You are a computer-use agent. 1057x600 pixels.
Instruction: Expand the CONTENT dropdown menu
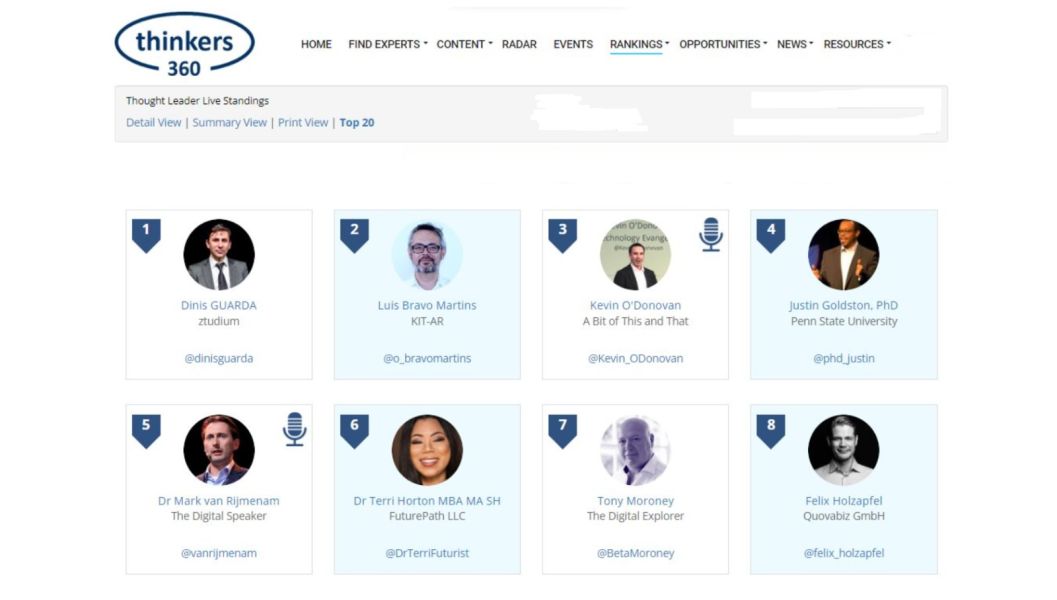(464, 44)
